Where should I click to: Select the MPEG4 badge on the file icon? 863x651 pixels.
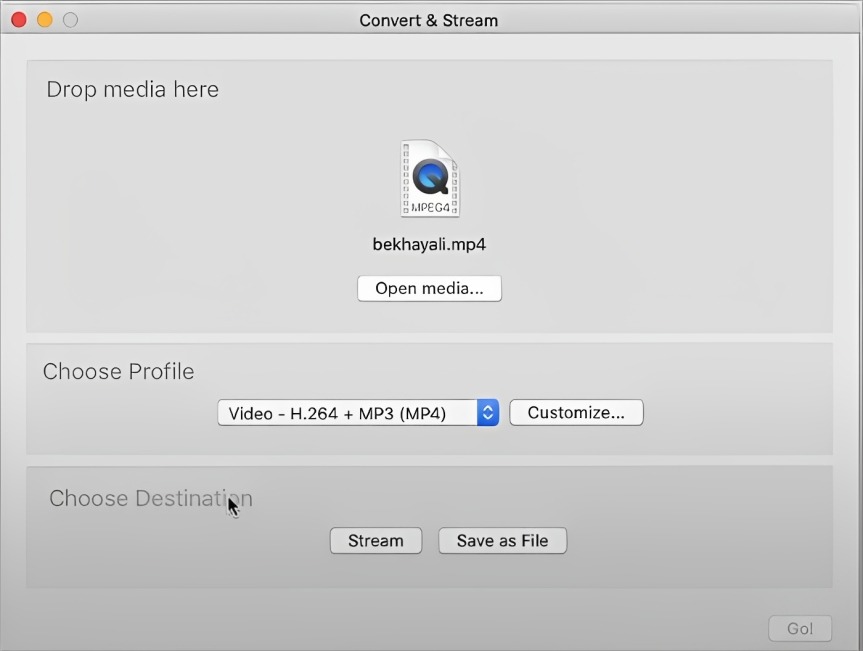tap(430, 205)
